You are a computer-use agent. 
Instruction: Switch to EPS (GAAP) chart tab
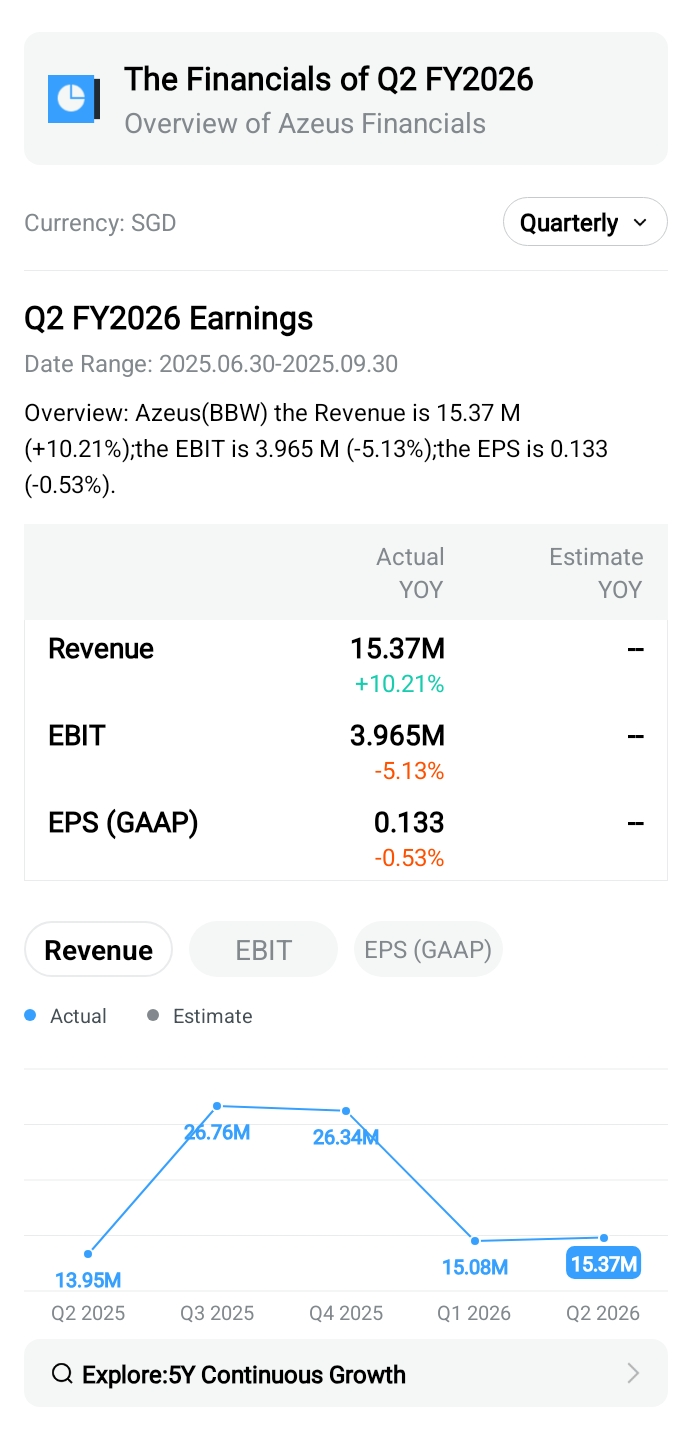pos(428,949)
